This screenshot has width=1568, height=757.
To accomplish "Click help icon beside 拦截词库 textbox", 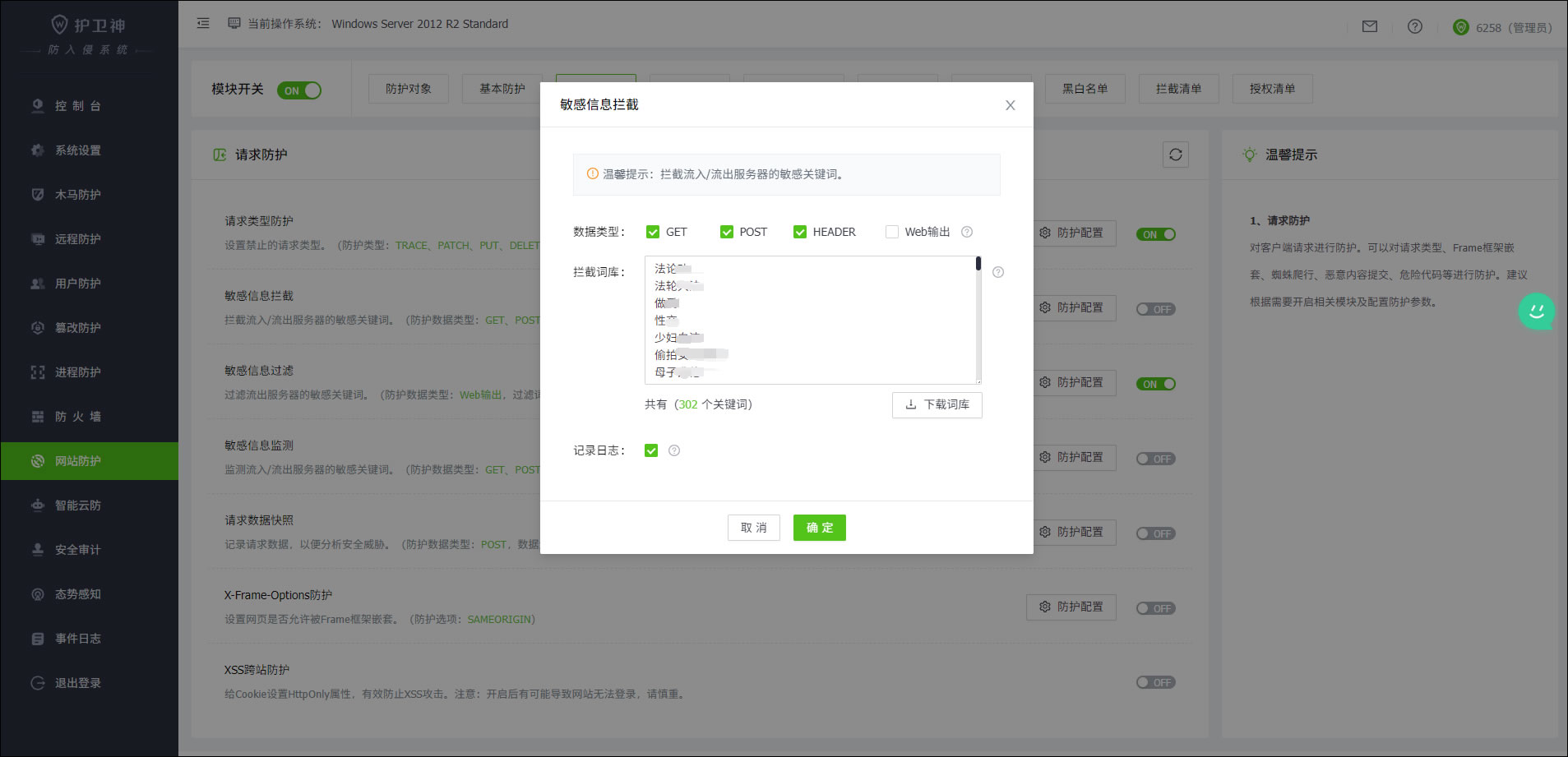I will click(998, 272).
